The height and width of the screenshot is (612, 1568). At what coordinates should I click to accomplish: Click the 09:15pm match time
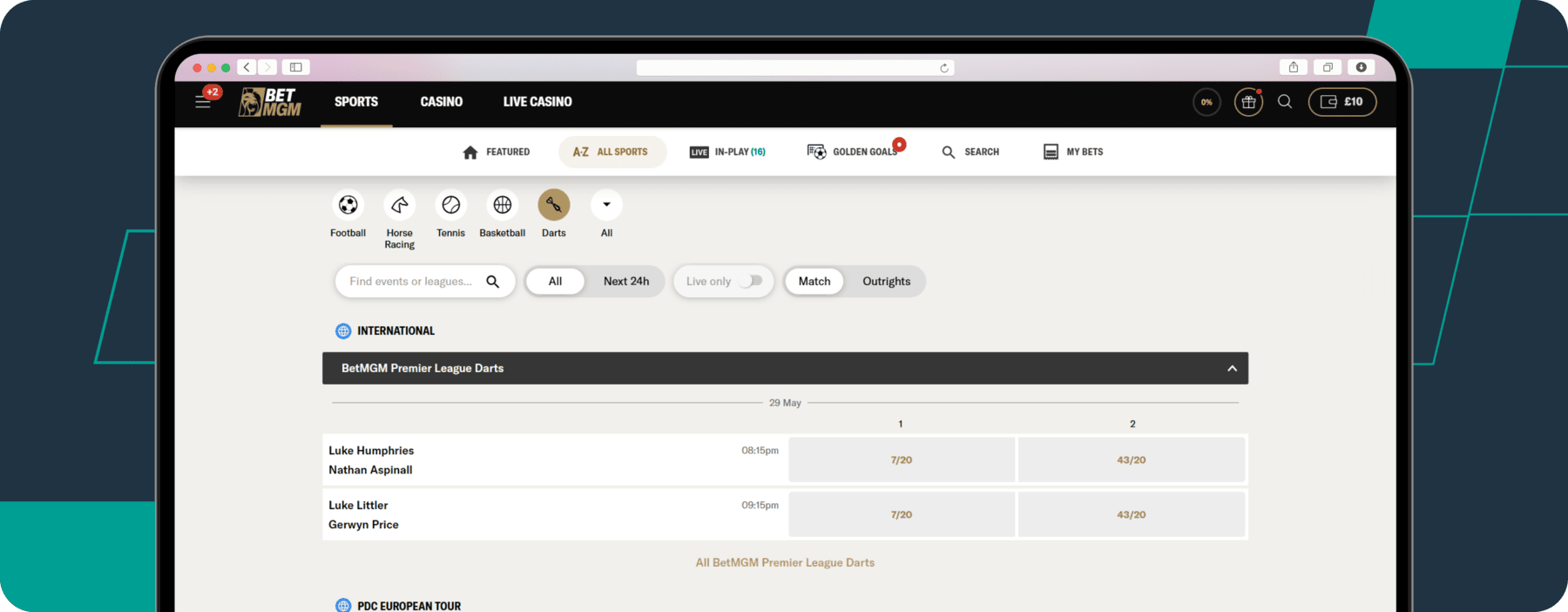(x=760, y=506)
